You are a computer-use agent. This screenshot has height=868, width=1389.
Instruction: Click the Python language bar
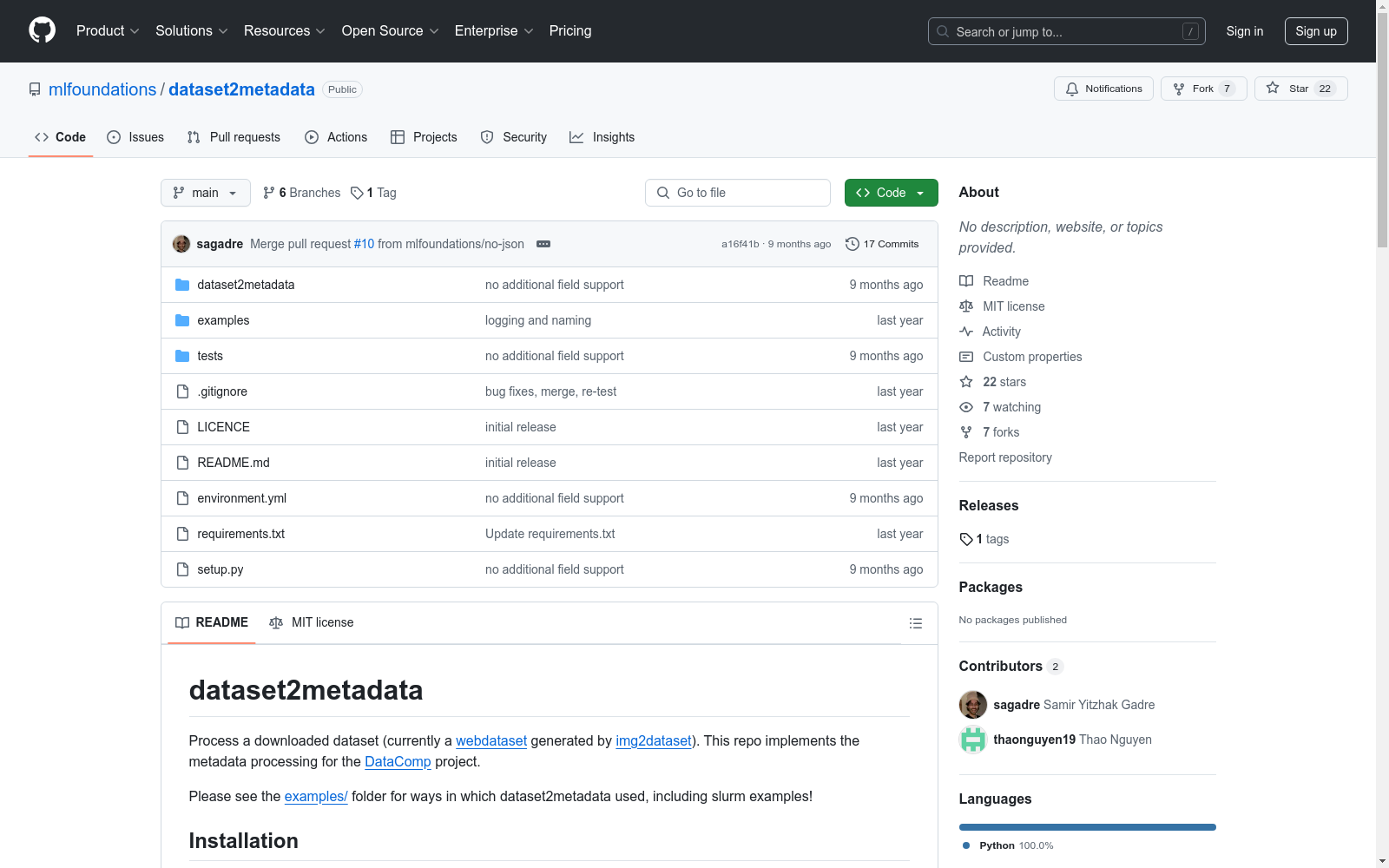click(1088, 827)
